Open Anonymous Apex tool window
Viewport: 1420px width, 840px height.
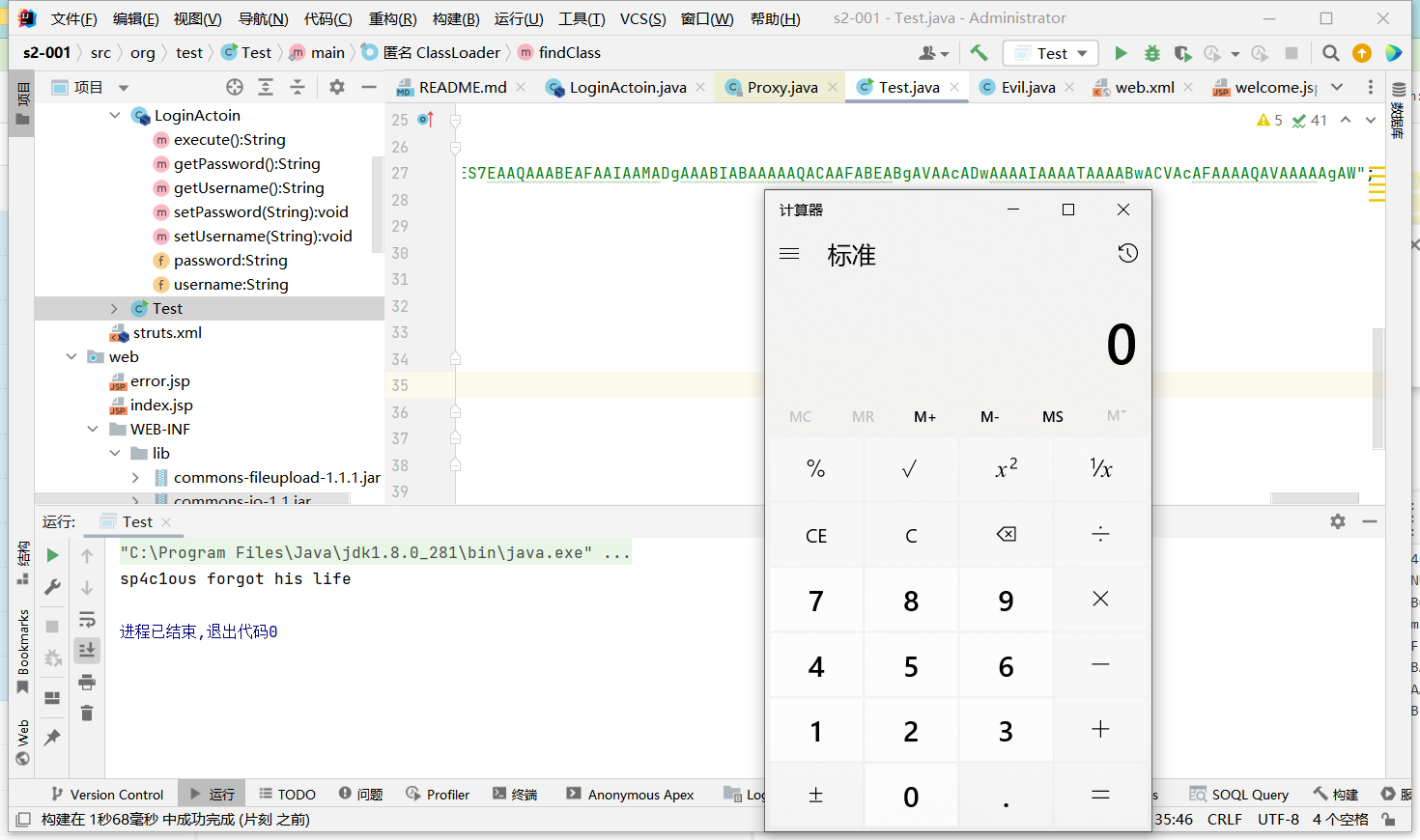(x=630, y=795)
